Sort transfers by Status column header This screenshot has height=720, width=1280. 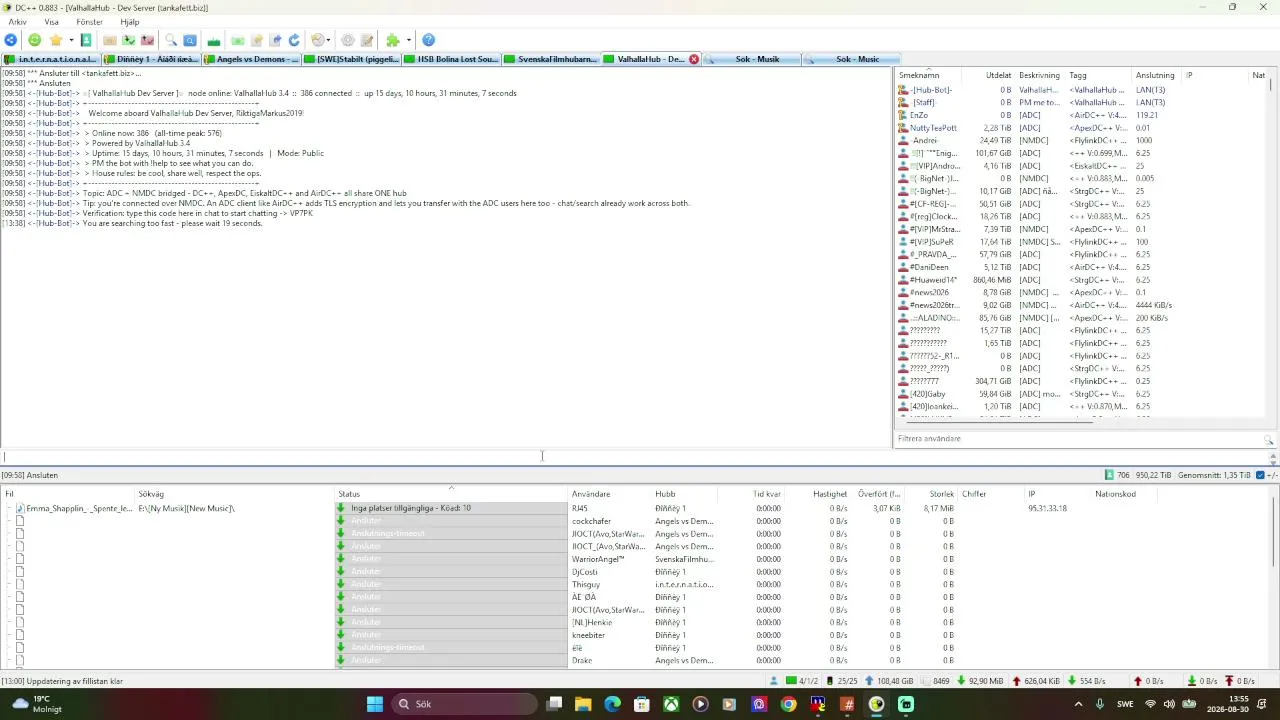click(452, 494)
